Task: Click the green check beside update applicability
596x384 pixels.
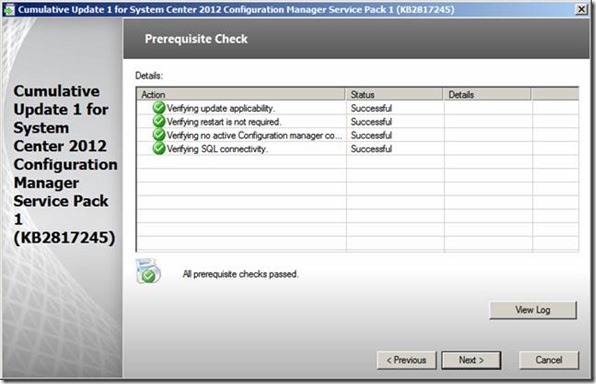Action: (159, 108)
